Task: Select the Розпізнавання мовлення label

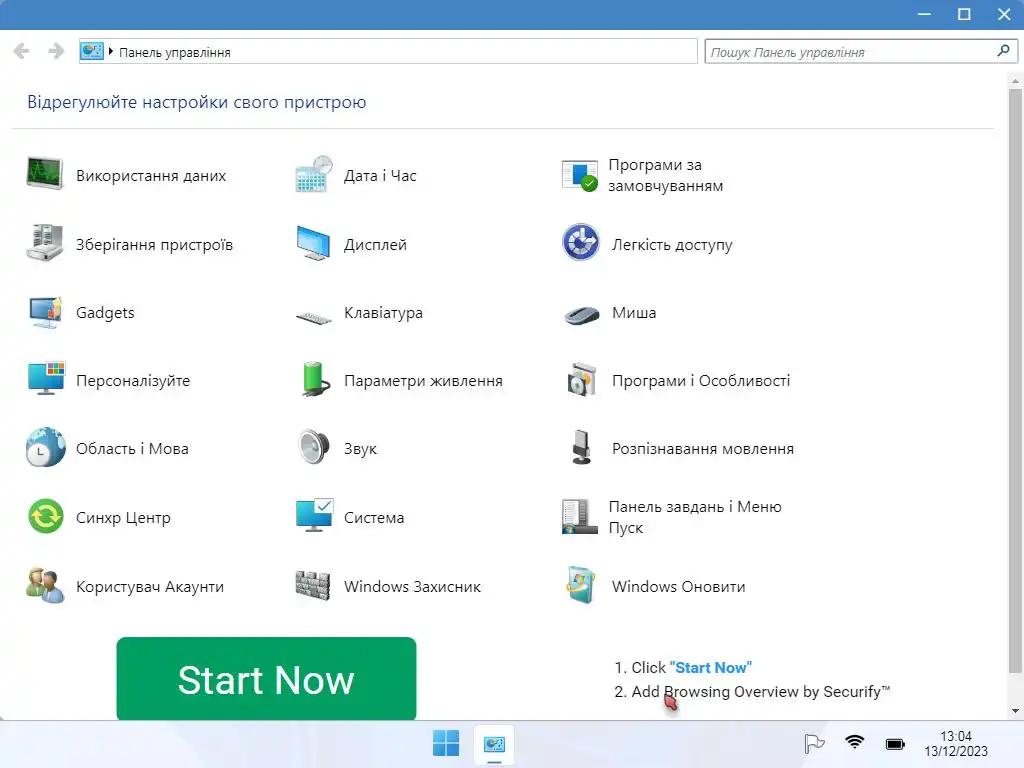Action: point(703,449)
